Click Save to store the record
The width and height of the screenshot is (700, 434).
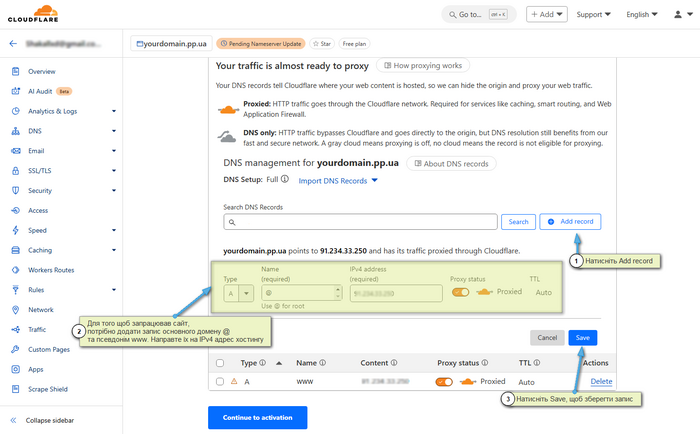pyautogui.click(x=583, y=338)
